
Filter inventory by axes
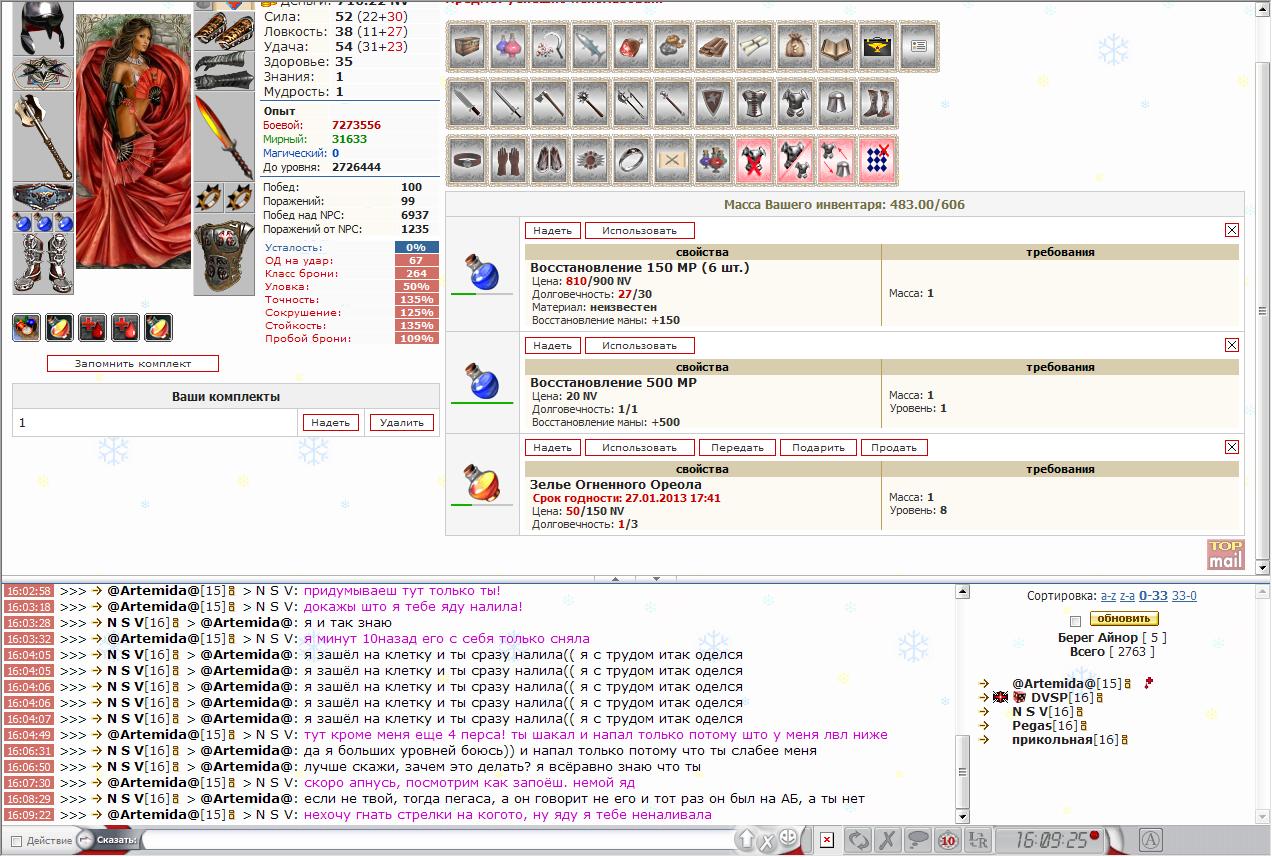pos(551,102)
